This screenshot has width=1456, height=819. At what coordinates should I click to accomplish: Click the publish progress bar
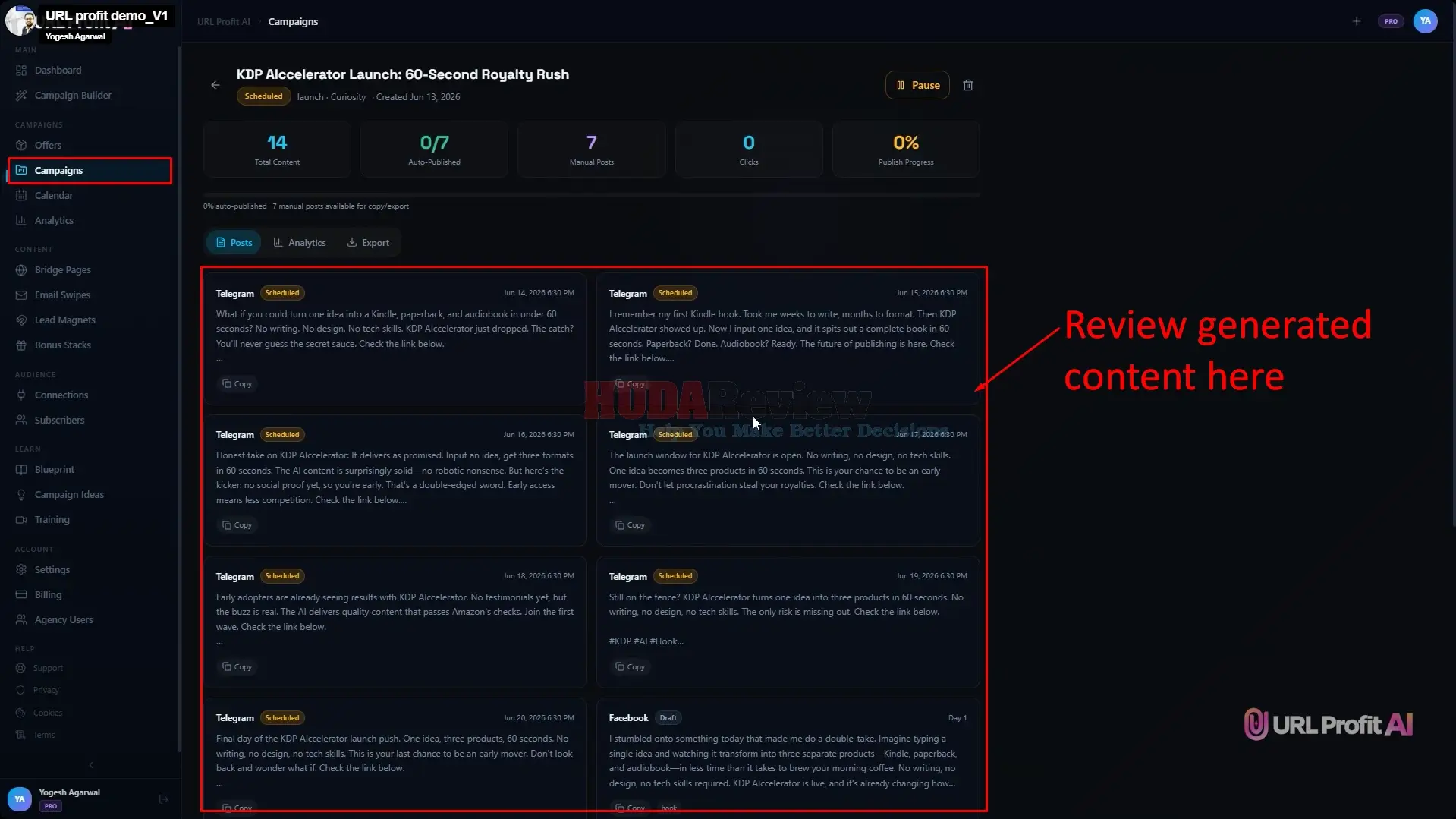click(591, 195)
